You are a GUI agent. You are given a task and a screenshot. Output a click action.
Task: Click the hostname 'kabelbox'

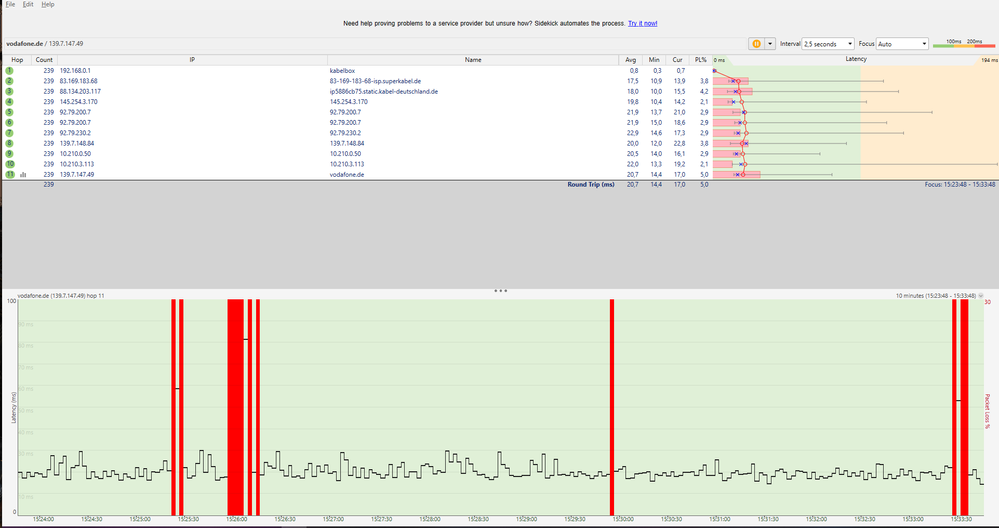[x=342, y=71]
